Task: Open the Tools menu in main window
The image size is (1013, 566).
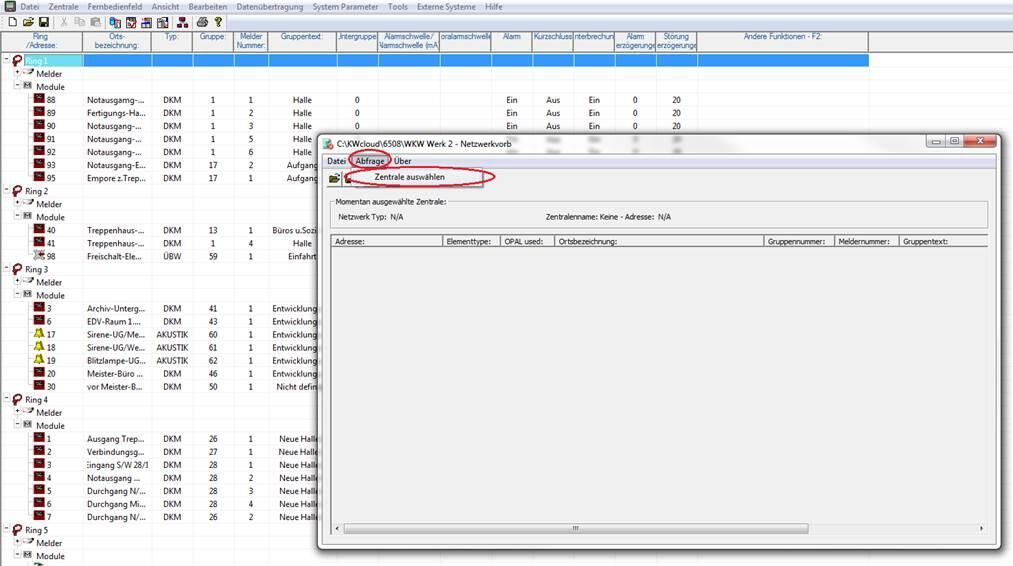Action: [x=397, y=6]
